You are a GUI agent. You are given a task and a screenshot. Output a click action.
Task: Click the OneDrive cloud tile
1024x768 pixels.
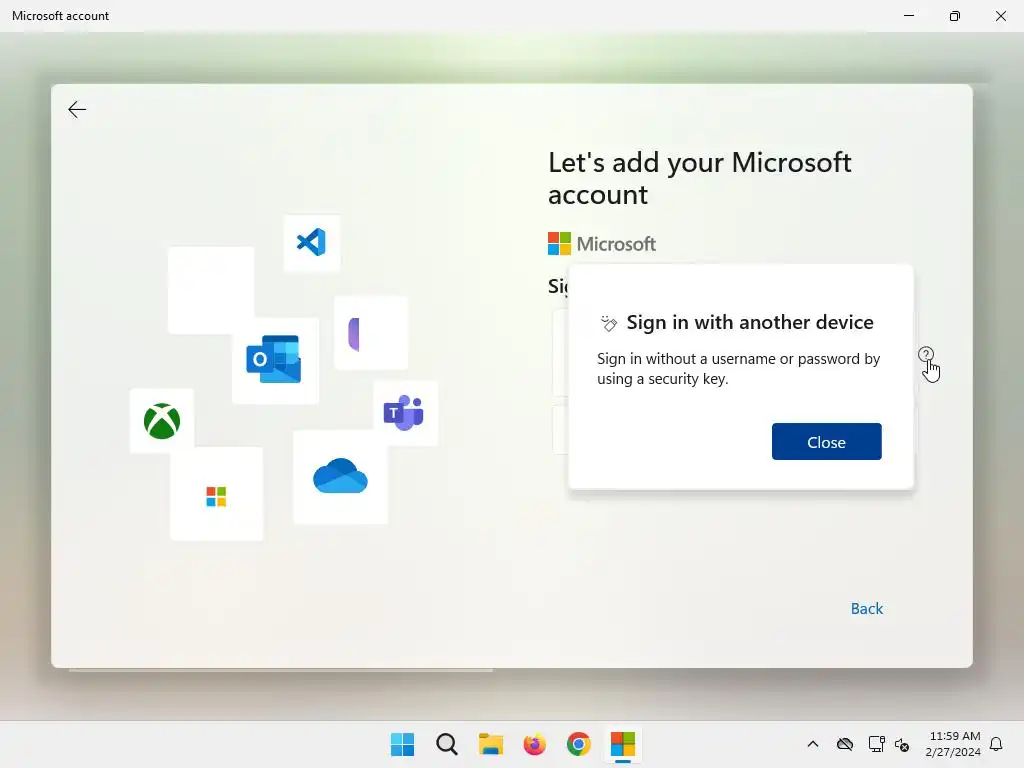pos(340,476)
